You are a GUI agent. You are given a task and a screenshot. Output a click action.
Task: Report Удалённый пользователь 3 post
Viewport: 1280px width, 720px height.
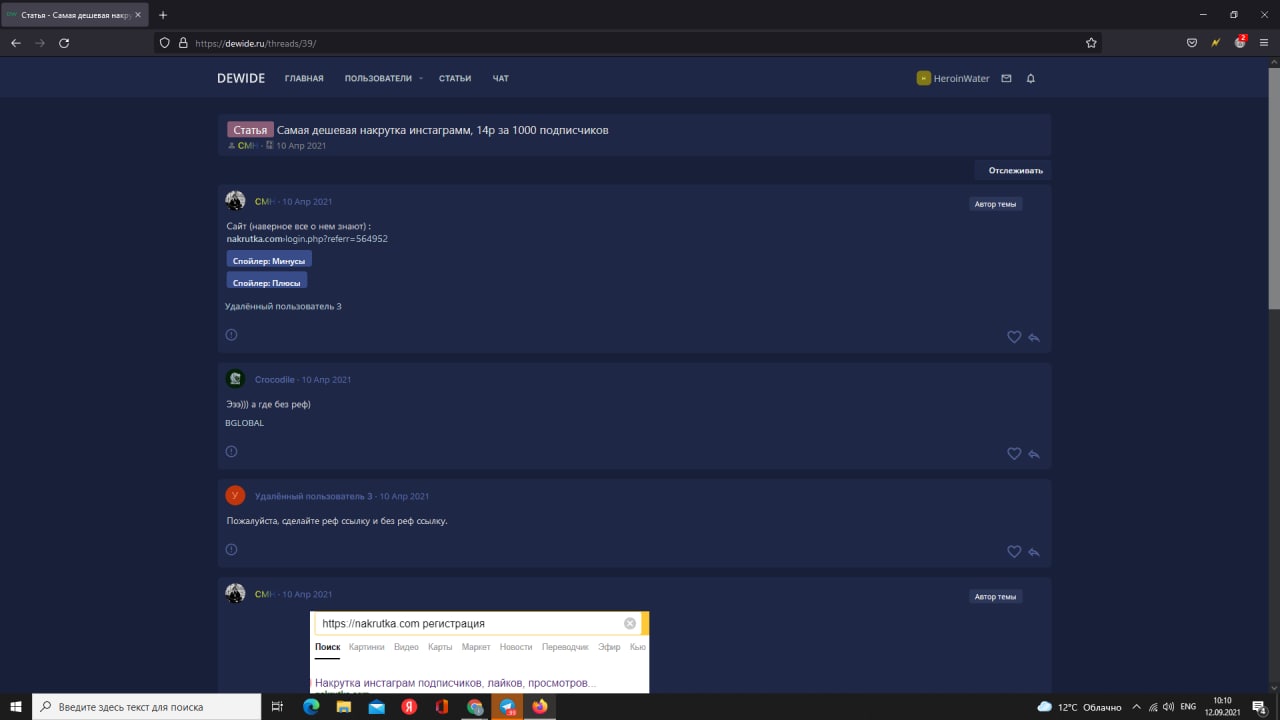(231, 549)
